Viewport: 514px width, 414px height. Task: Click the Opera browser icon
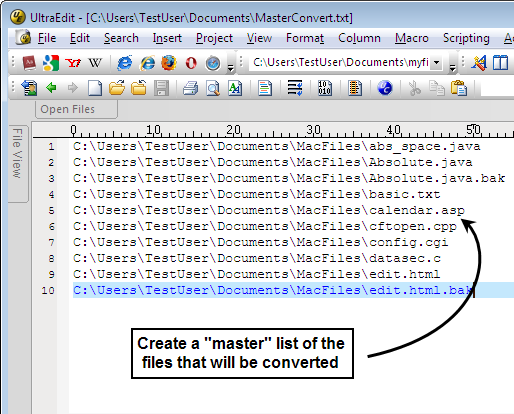[191, 63]
